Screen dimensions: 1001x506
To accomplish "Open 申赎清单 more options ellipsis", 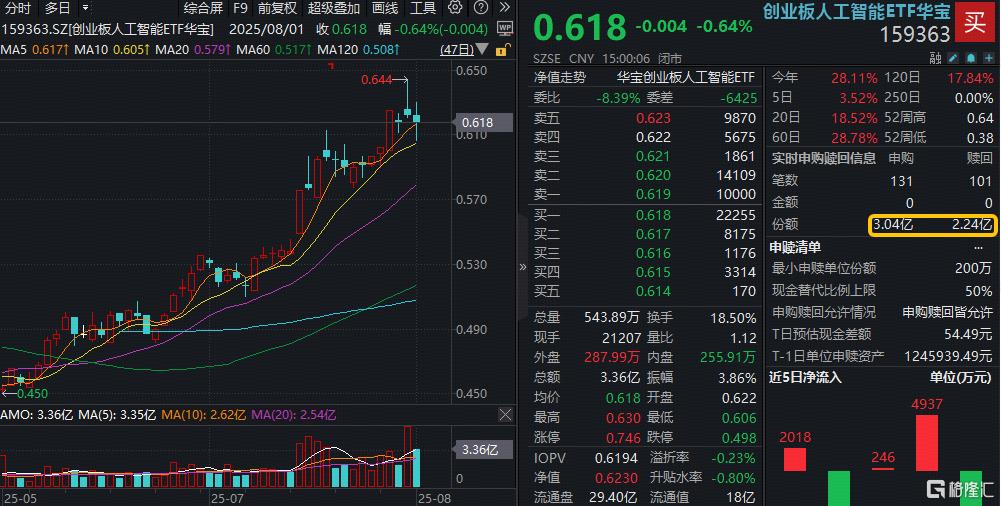I will coord(979,247).
